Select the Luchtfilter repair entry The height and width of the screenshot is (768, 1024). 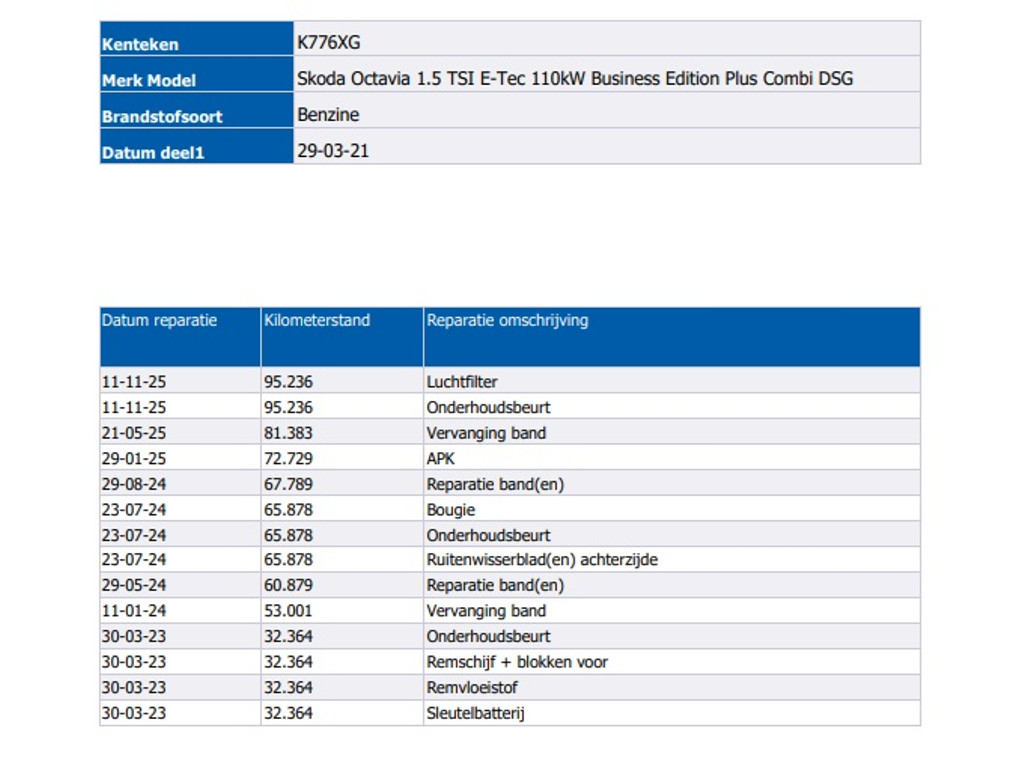click(x=461, y=382)
